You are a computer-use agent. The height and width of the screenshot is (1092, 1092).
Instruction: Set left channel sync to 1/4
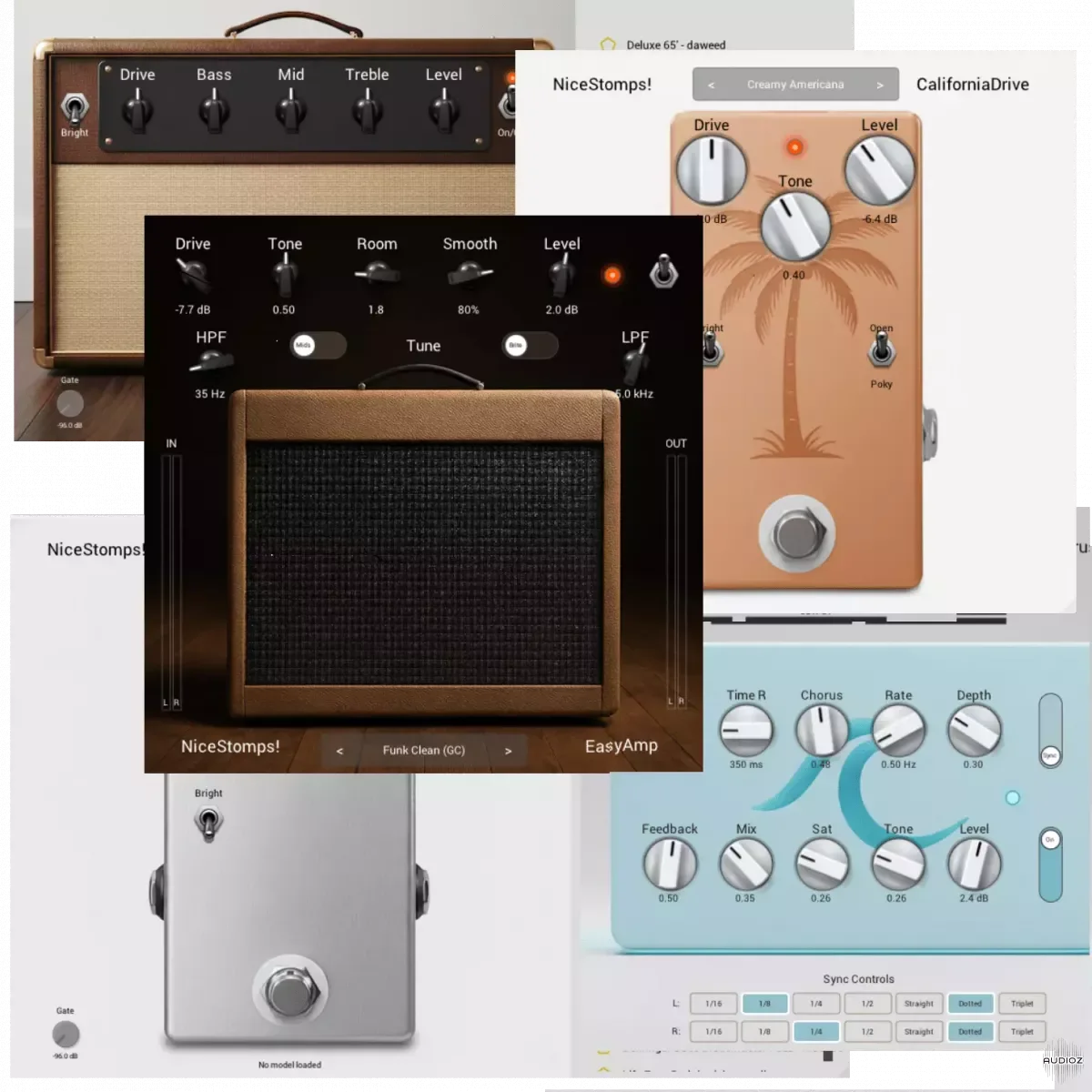point(816,1004)
